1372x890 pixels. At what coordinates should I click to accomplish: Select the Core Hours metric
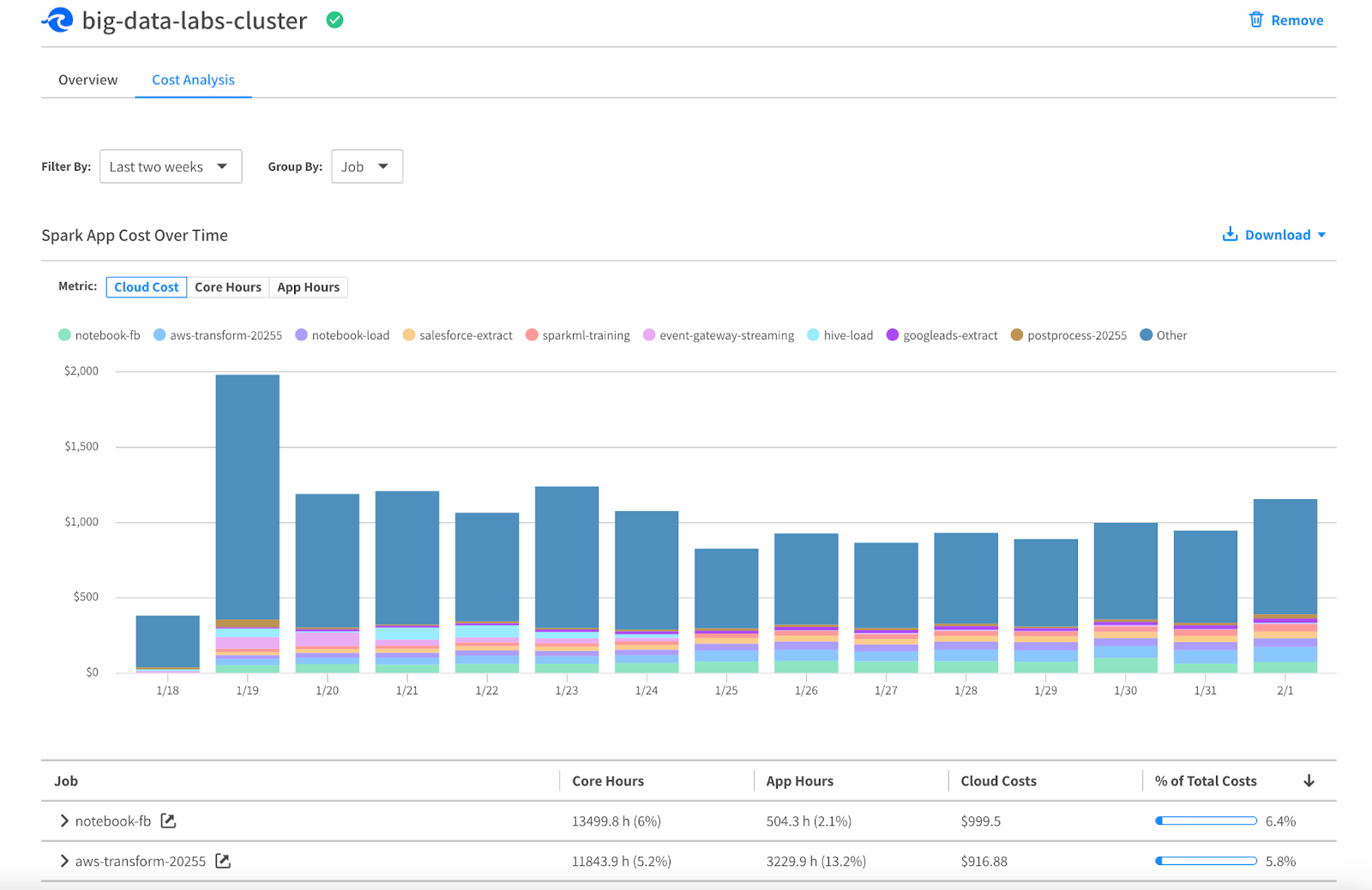228,287
